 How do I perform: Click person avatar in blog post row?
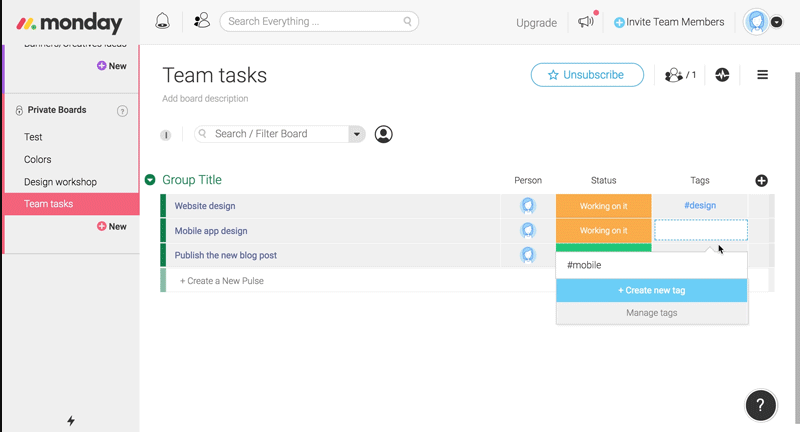tap(528, 255)
